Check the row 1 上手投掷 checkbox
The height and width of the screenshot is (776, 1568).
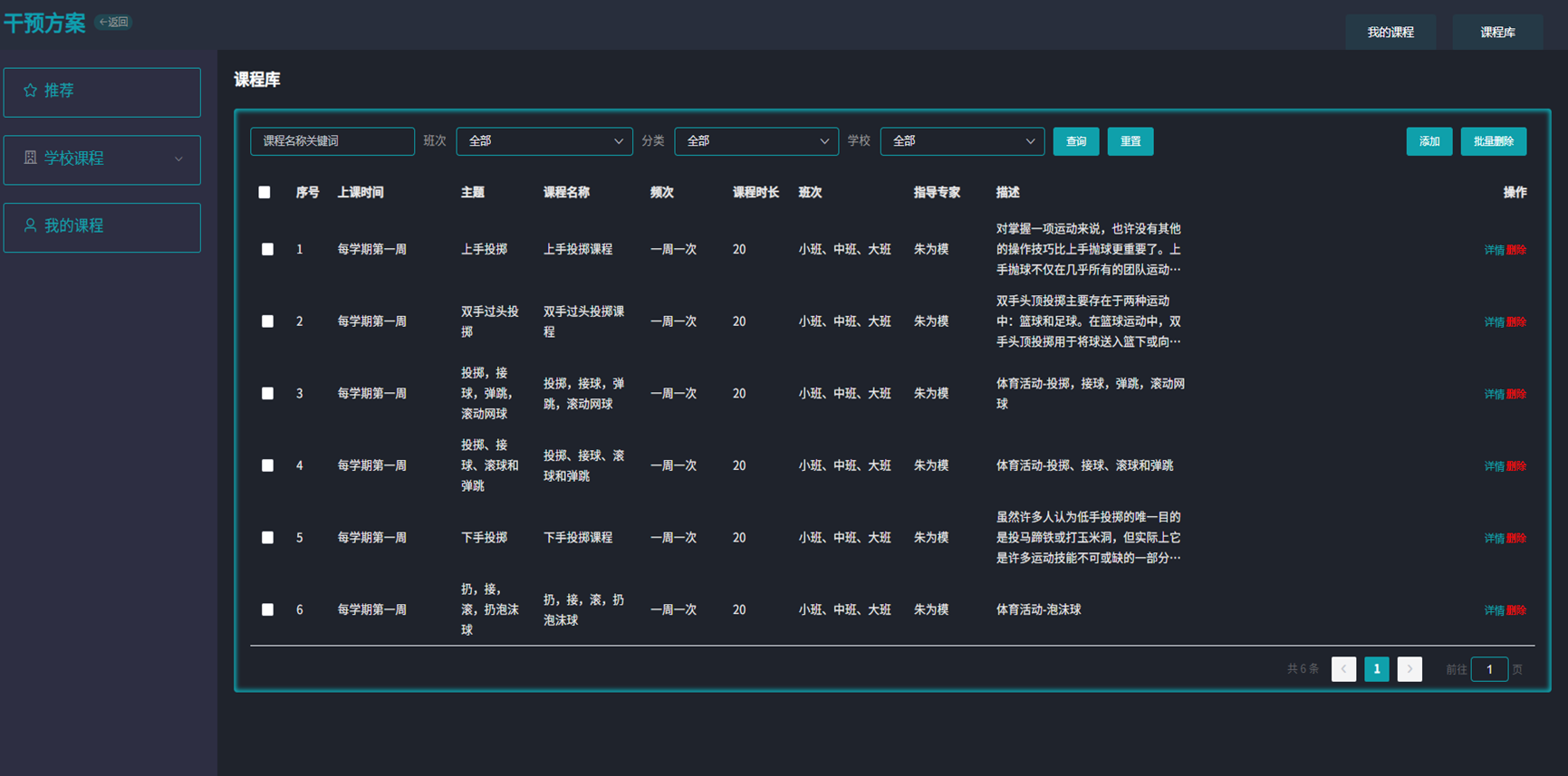coord(267,249)
